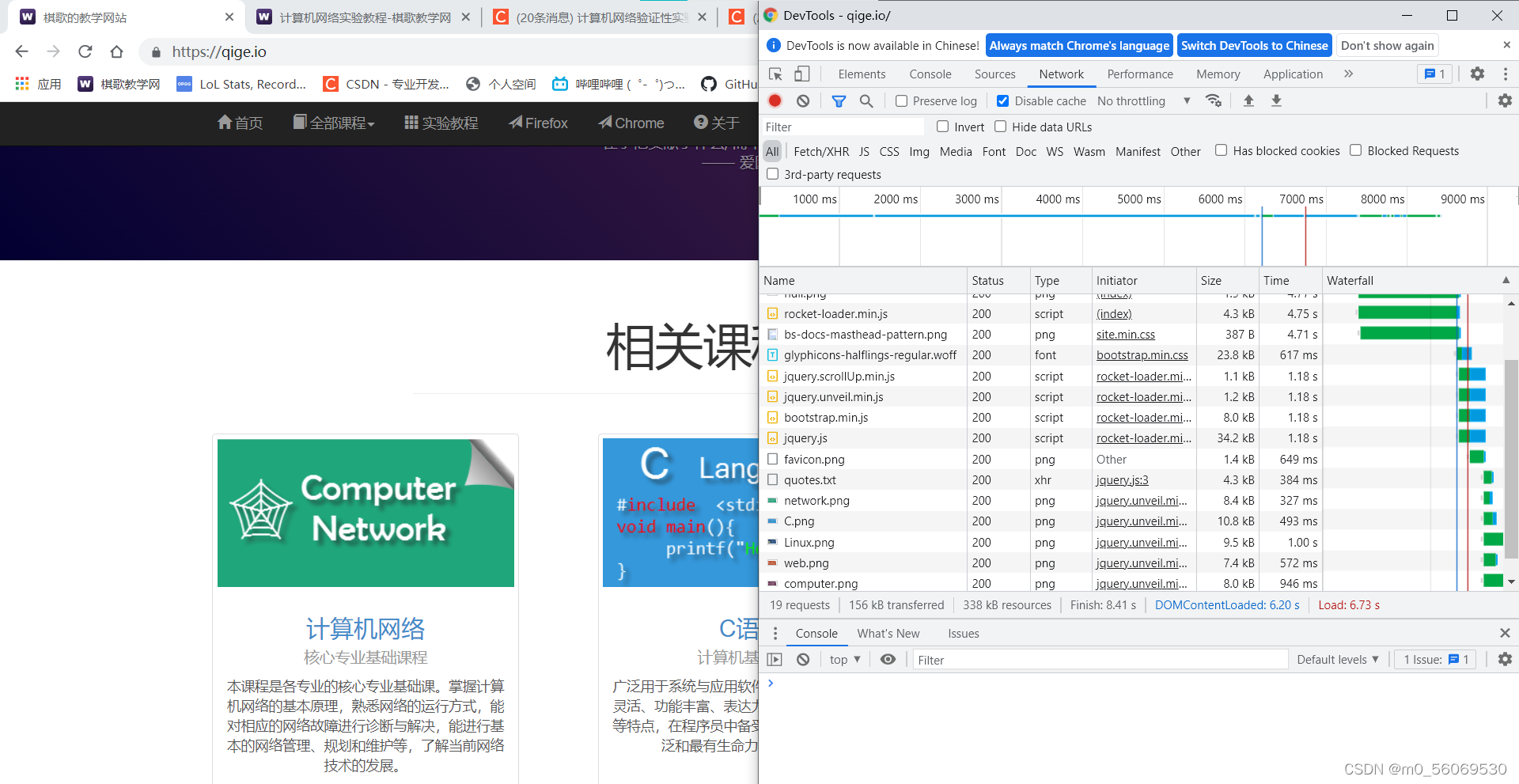This screenshot has height=784, width=1519.
Task: Toggle the network filter funnel icon
Action: pyautogui.click(x=839, y=100)
